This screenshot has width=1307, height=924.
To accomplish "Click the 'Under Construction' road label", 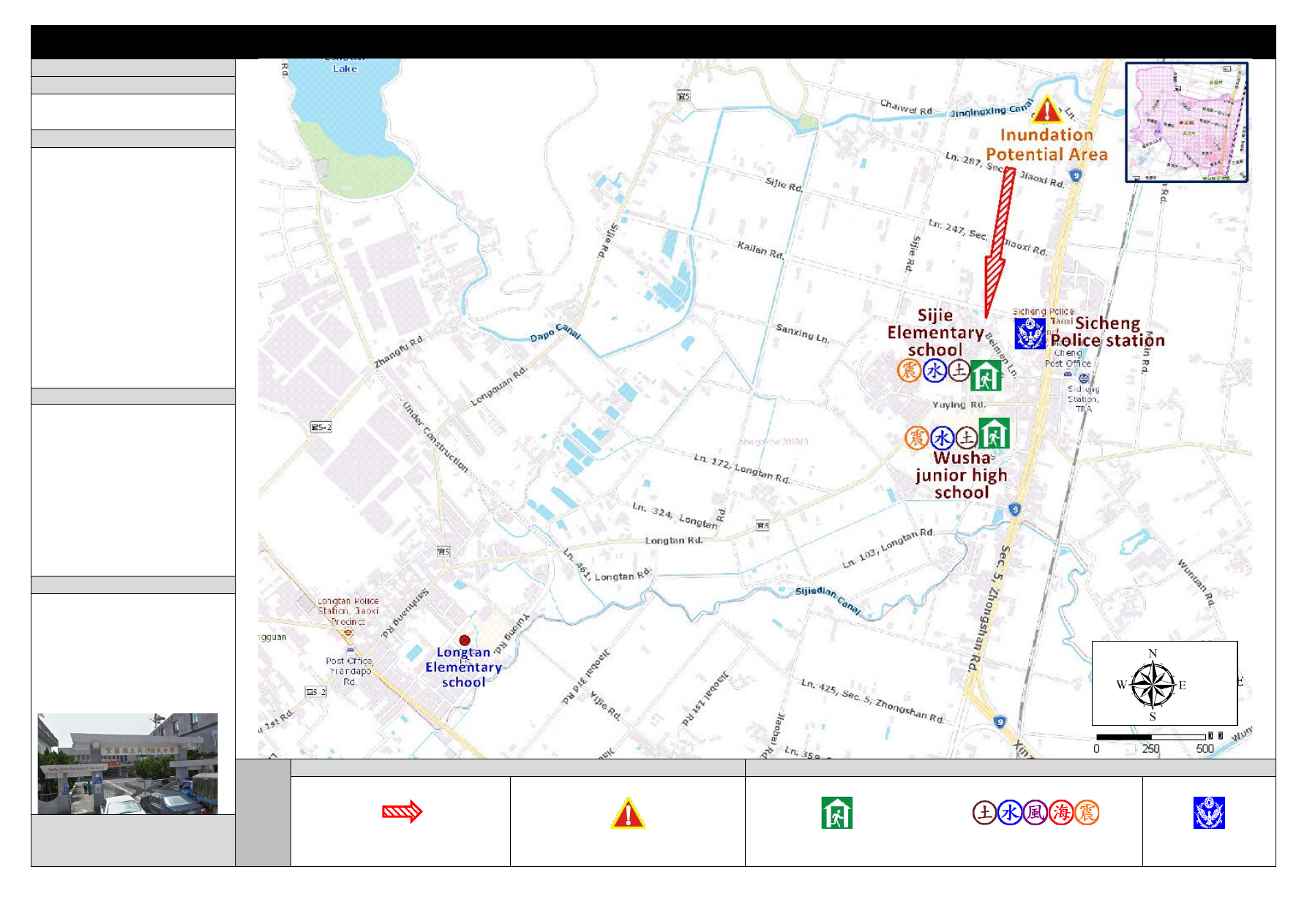I will [x=435, y=437].
